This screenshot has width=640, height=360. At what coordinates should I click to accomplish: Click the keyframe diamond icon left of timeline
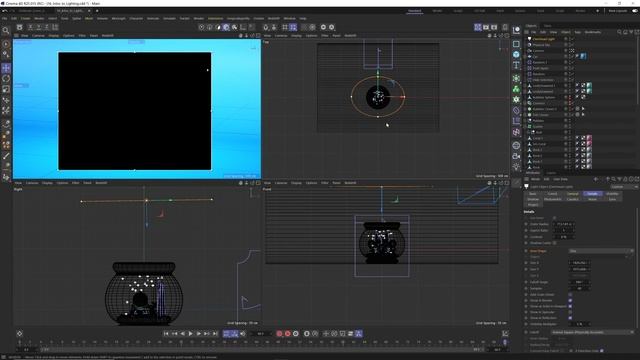tap(19, 334)
